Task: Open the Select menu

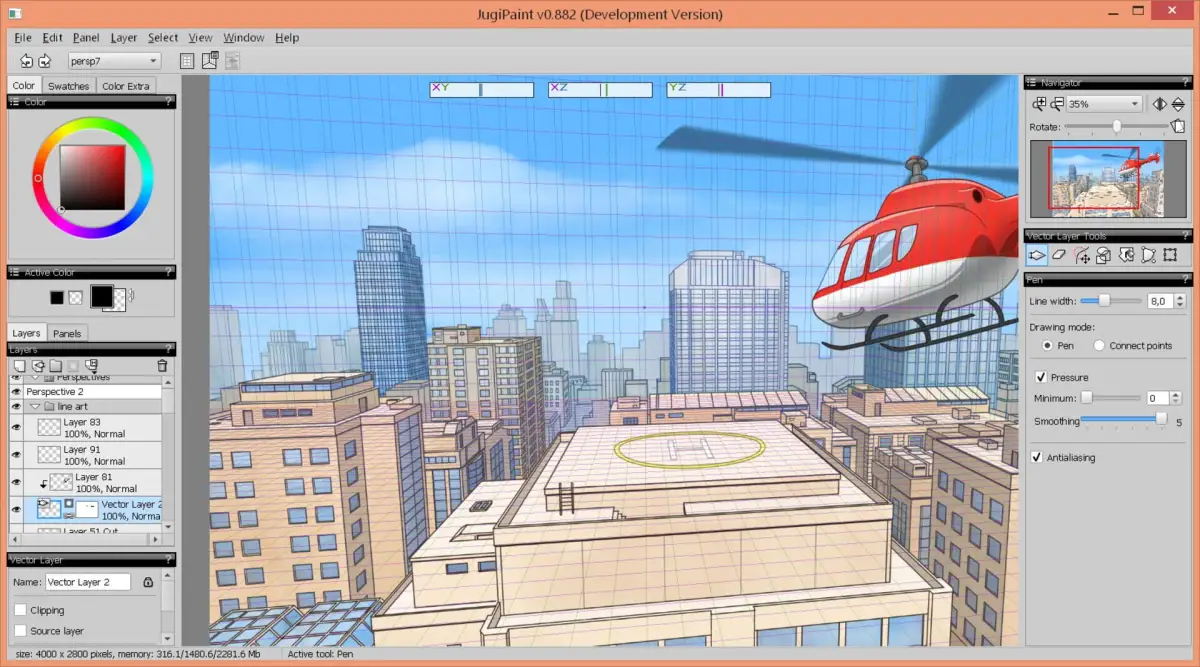Action: 163,38
